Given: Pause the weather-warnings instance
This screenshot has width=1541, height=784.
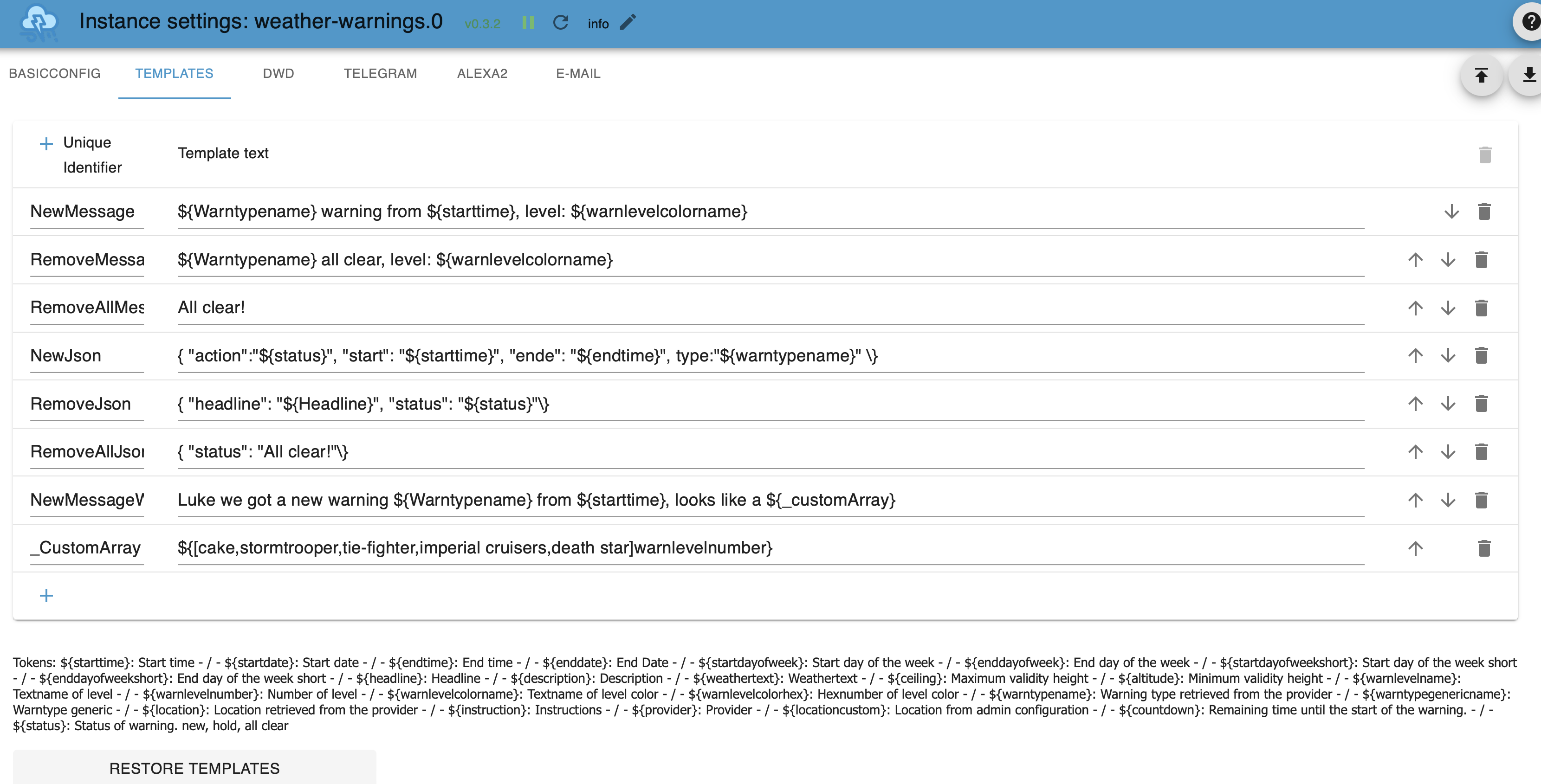Looking at the screenshot, I should coord(528,23).
